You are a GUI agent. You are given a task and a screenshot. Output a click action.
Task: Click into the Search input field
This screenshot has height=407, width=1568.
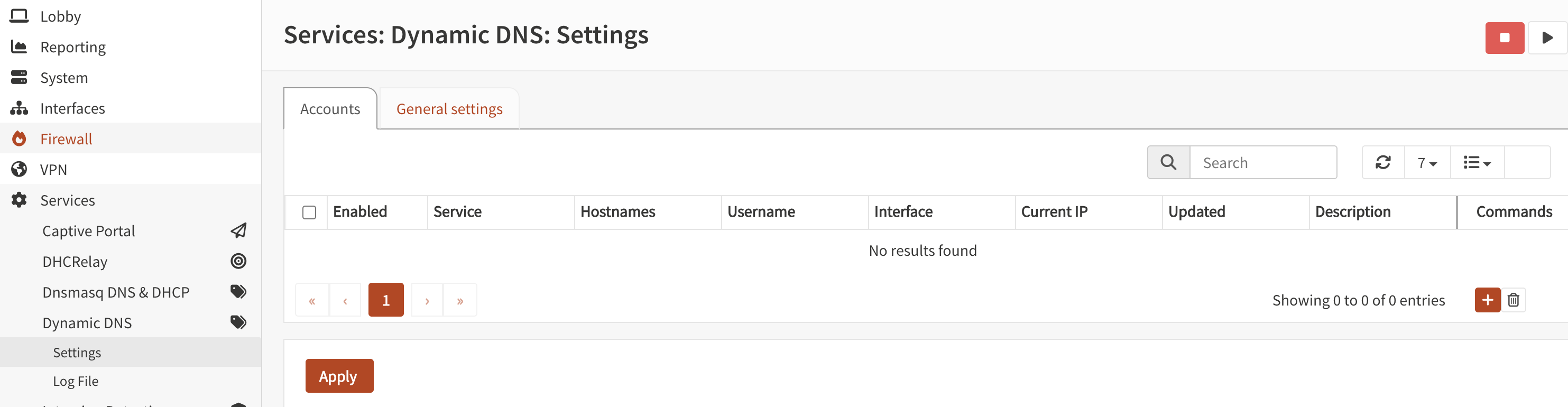[1262, 163]
